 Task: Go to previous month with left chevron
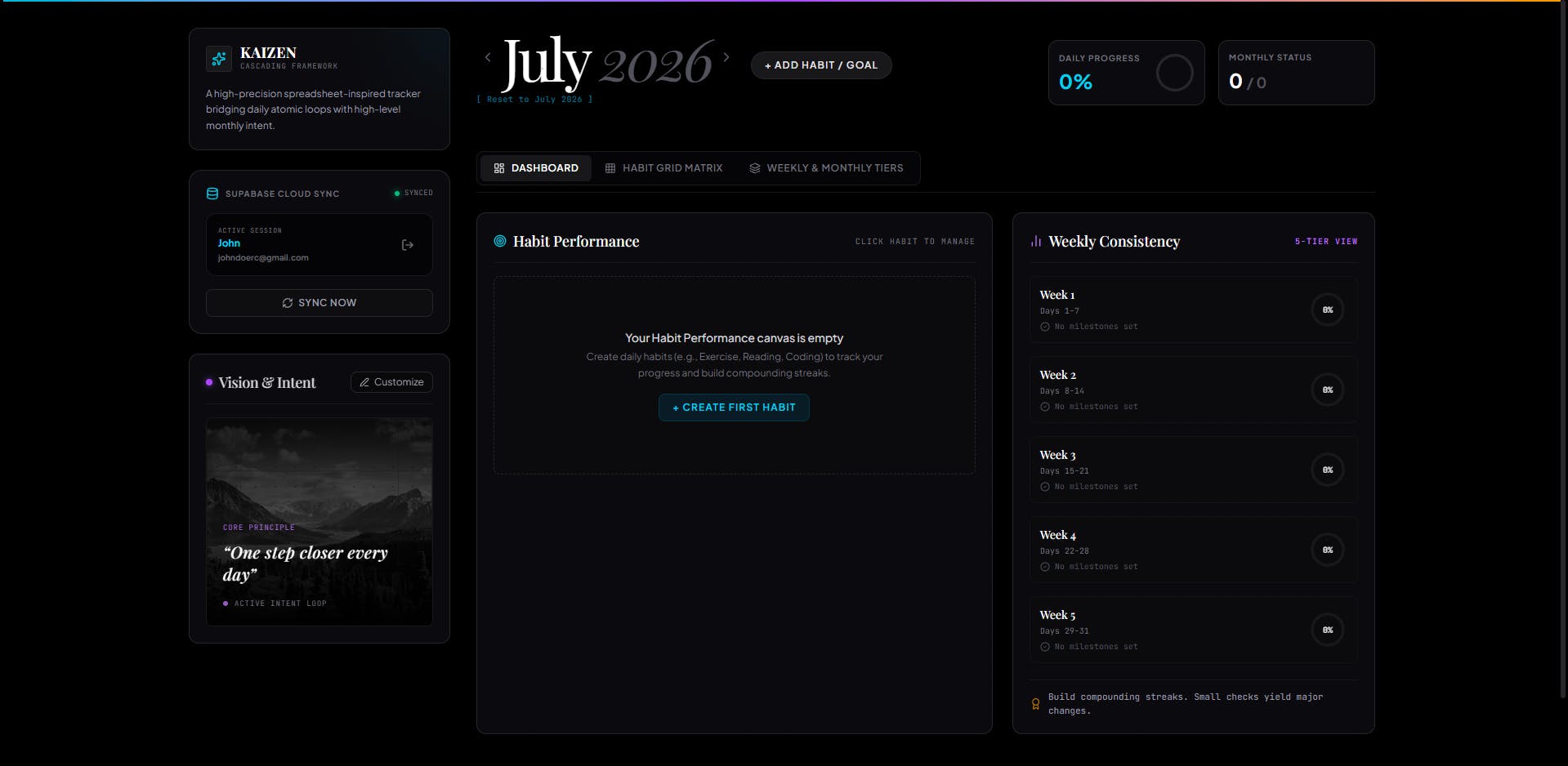[488, 57]
